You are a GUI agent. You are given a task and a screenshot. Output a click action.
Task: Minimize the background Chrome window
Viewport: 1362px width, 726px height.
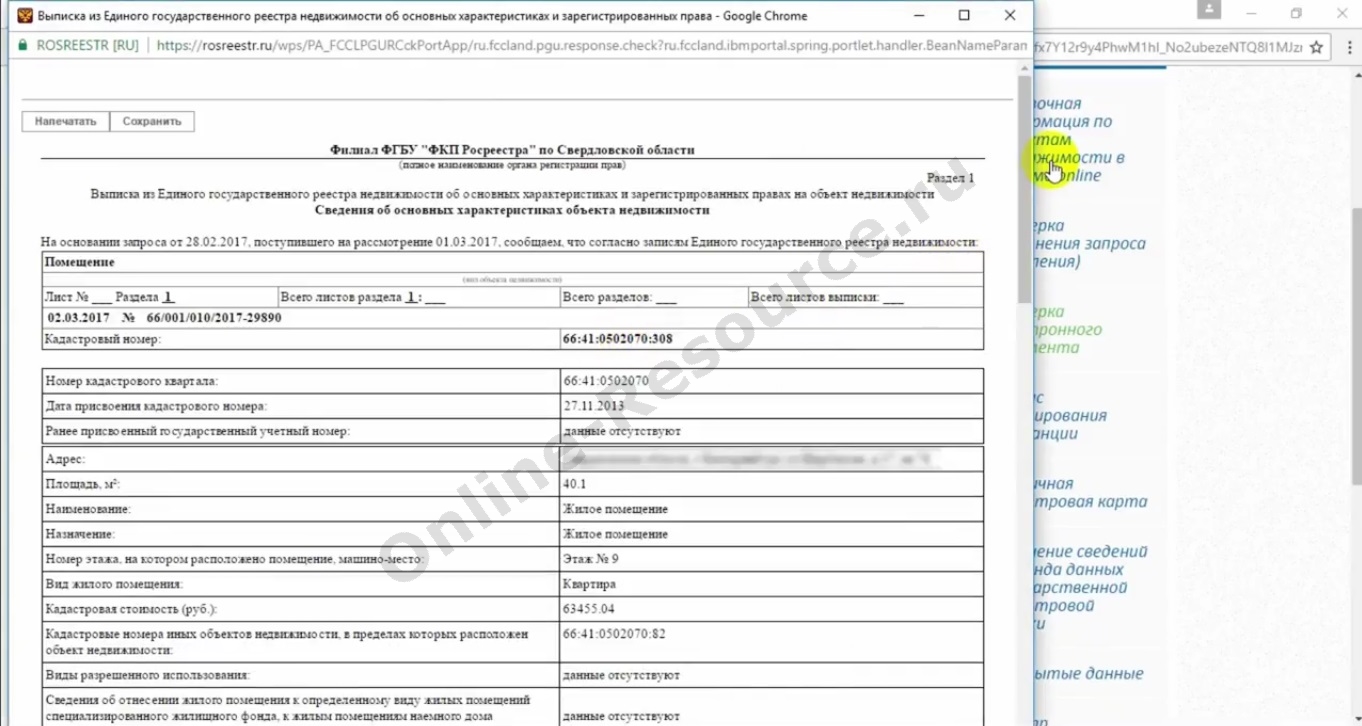click(1252, 13)
